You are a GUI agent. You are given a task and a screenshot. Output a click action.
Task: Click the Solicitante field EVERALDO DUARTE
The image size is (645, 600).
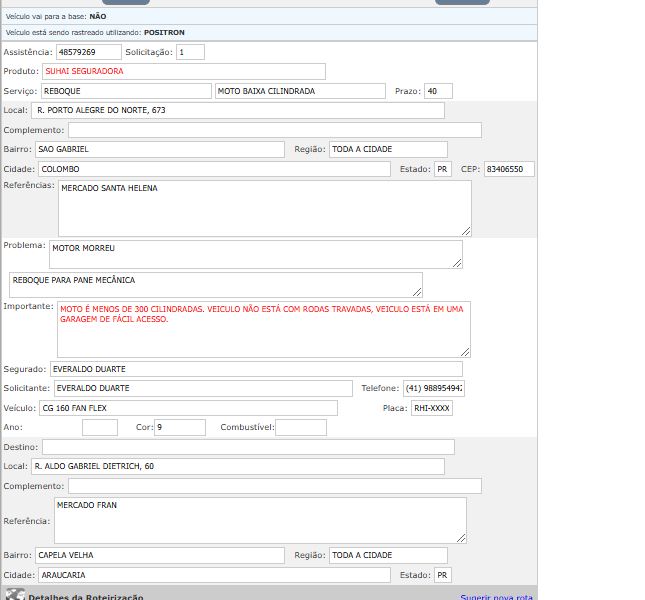click(x=203, y=389)
